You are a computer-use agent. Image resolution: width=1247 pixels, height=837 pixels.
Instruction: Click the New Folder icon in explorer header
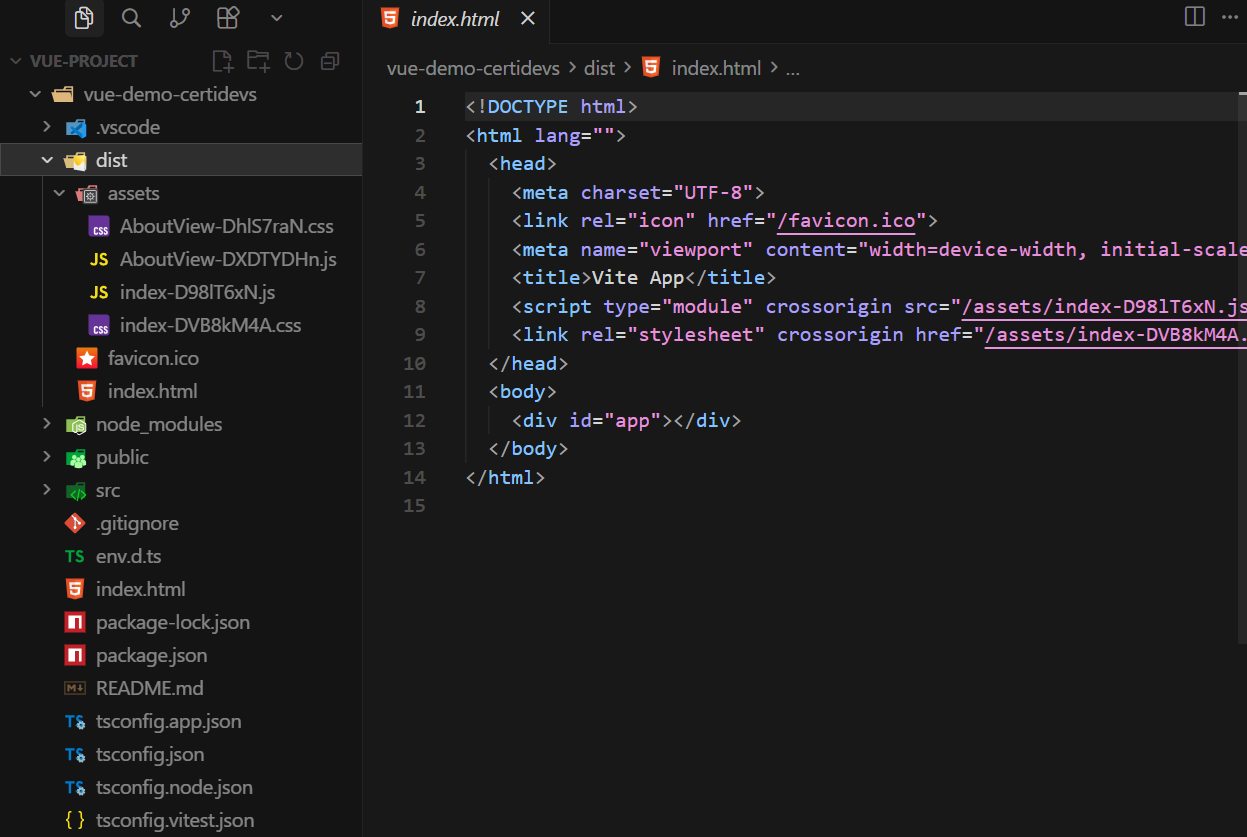(x=258, y=61)
